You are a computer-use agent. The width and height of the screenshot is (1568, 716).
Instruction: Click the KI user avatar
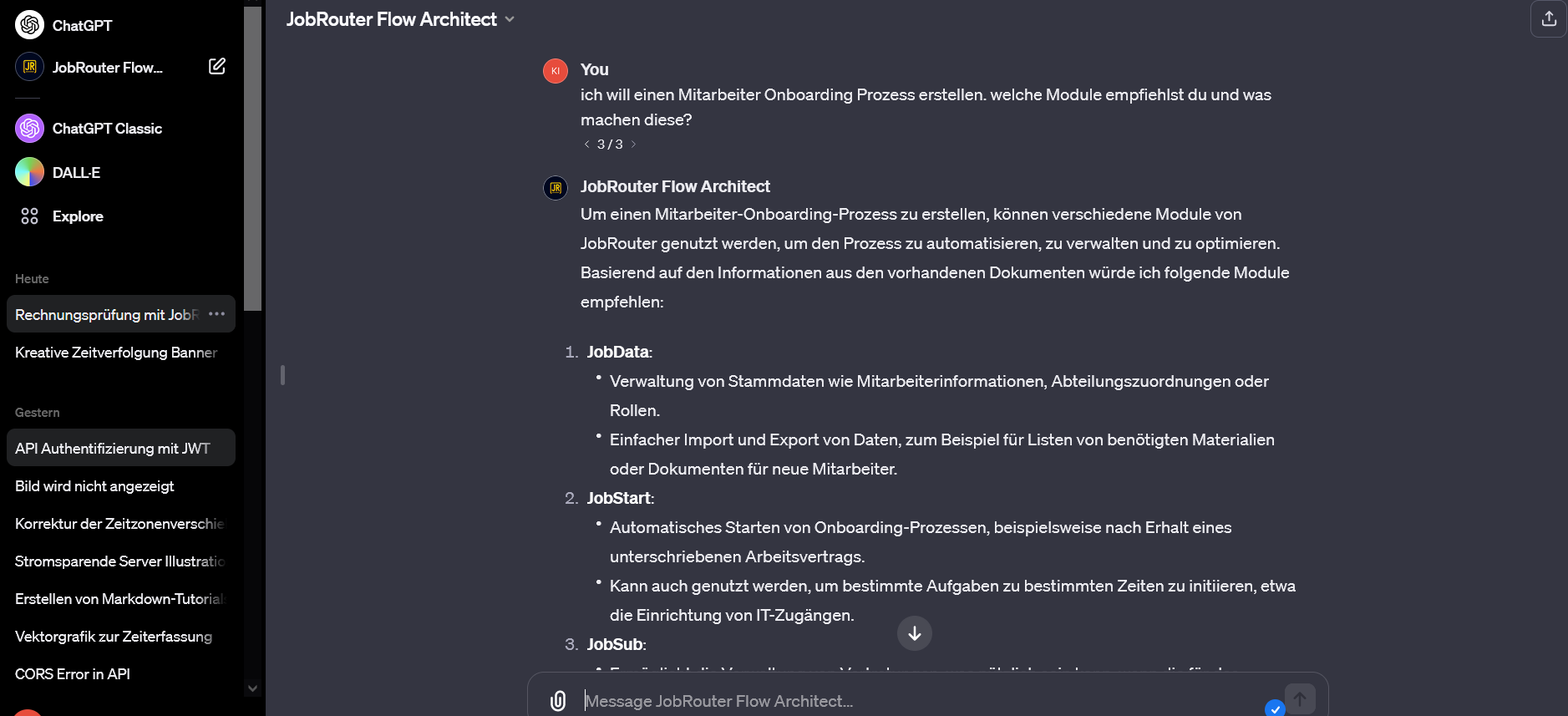[x=556, y=71]
